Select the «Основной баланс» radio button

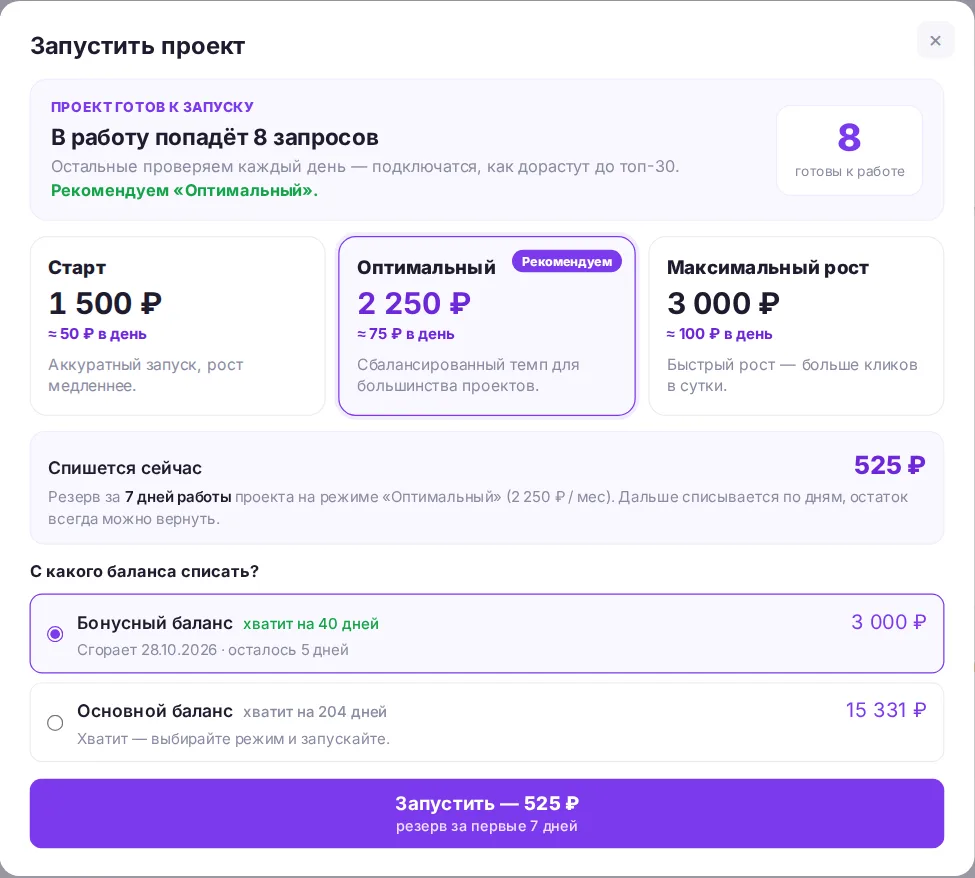click(x=55, y=723)
